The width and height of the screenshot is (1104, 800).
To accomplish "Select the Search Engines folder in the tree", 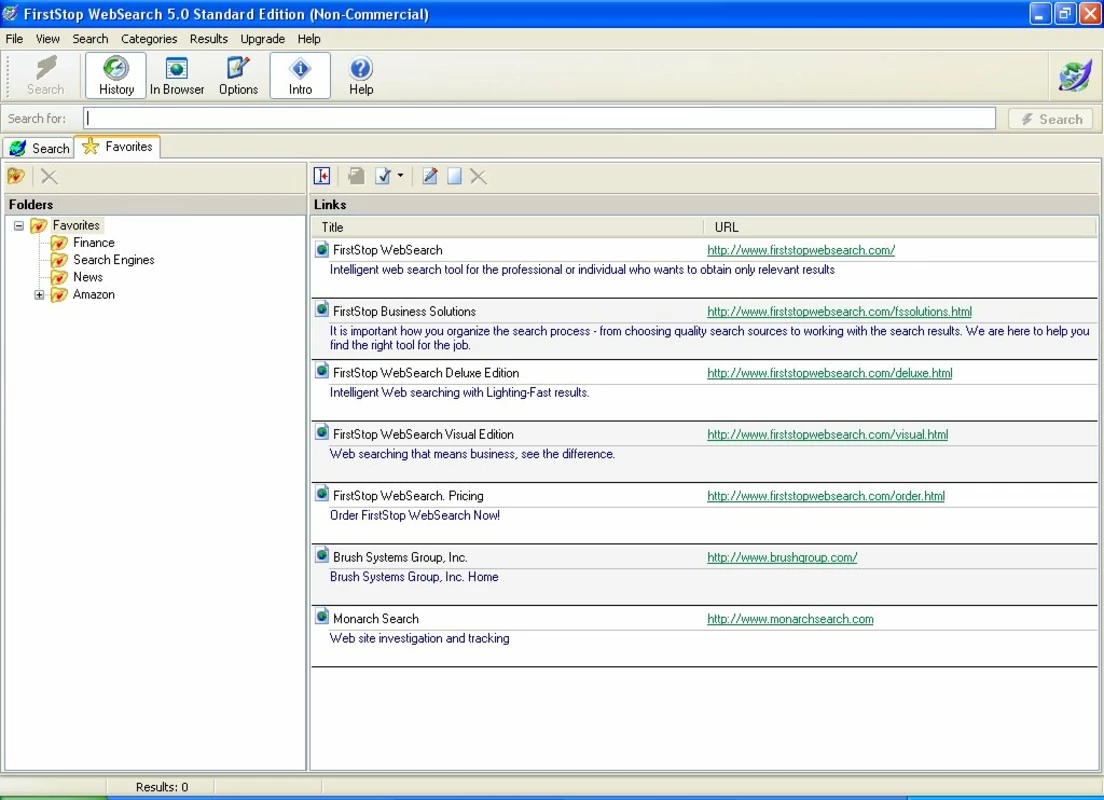I will tap(113, 260).
